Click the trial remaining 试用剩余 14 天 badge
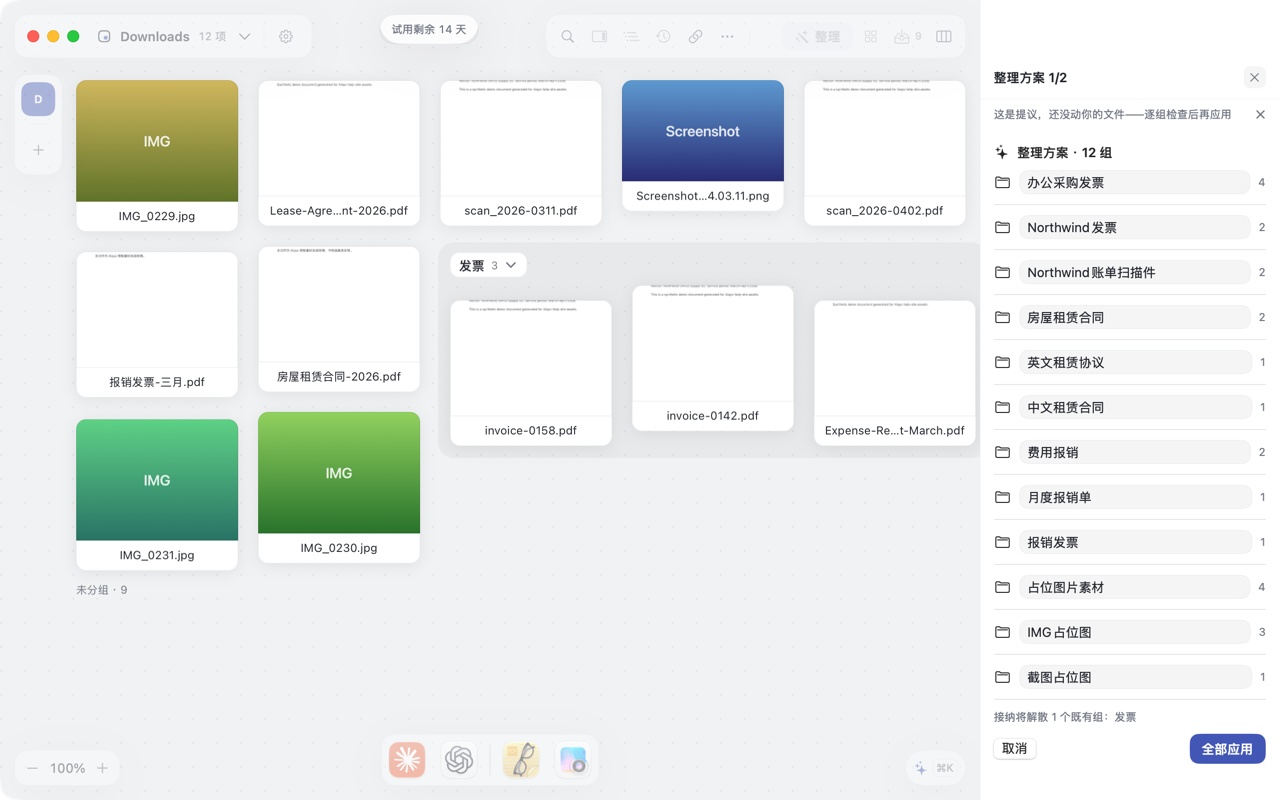 (x=429, y=29)
